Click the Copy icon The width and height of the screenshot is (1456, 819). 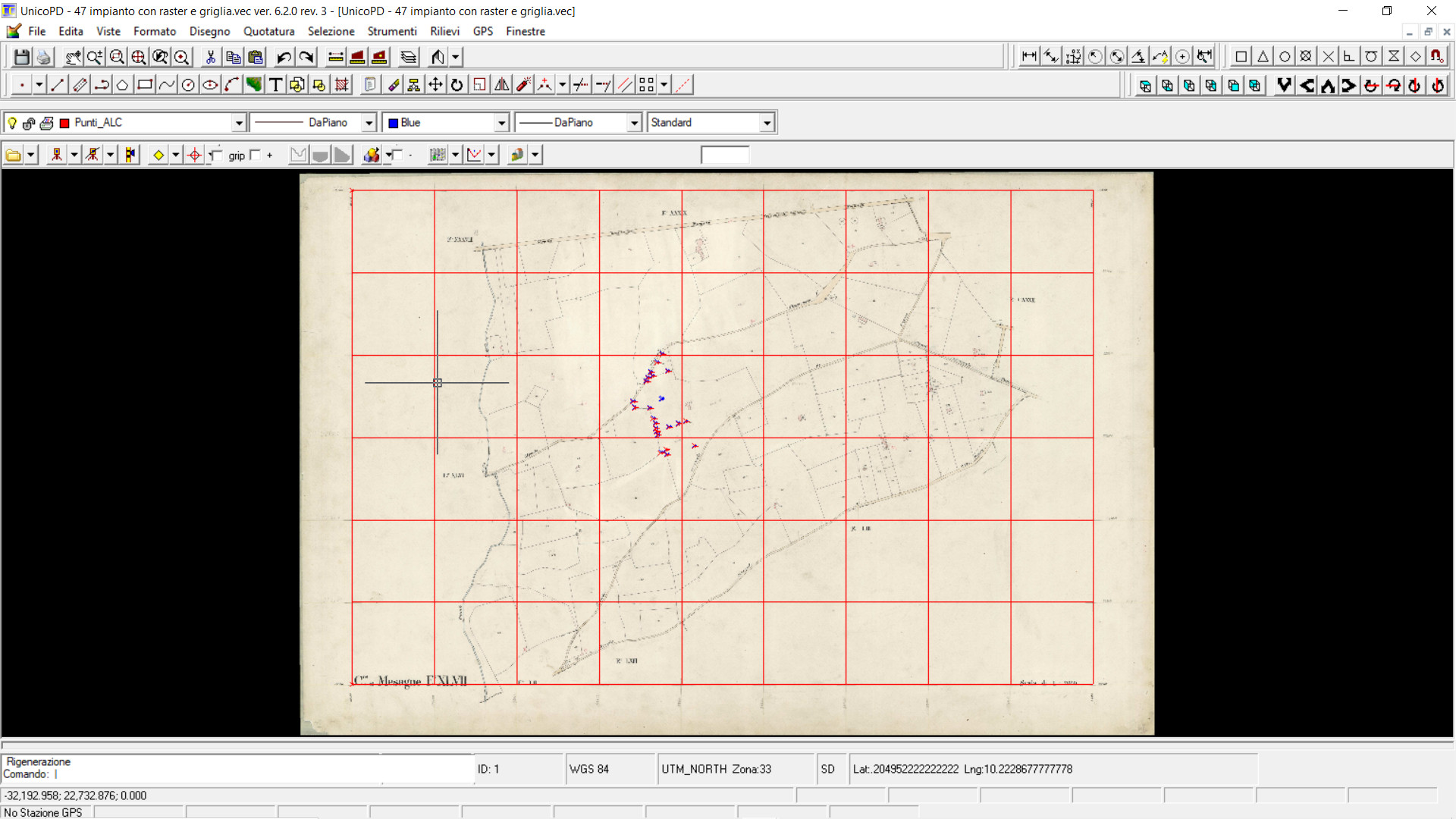[233, 57]
